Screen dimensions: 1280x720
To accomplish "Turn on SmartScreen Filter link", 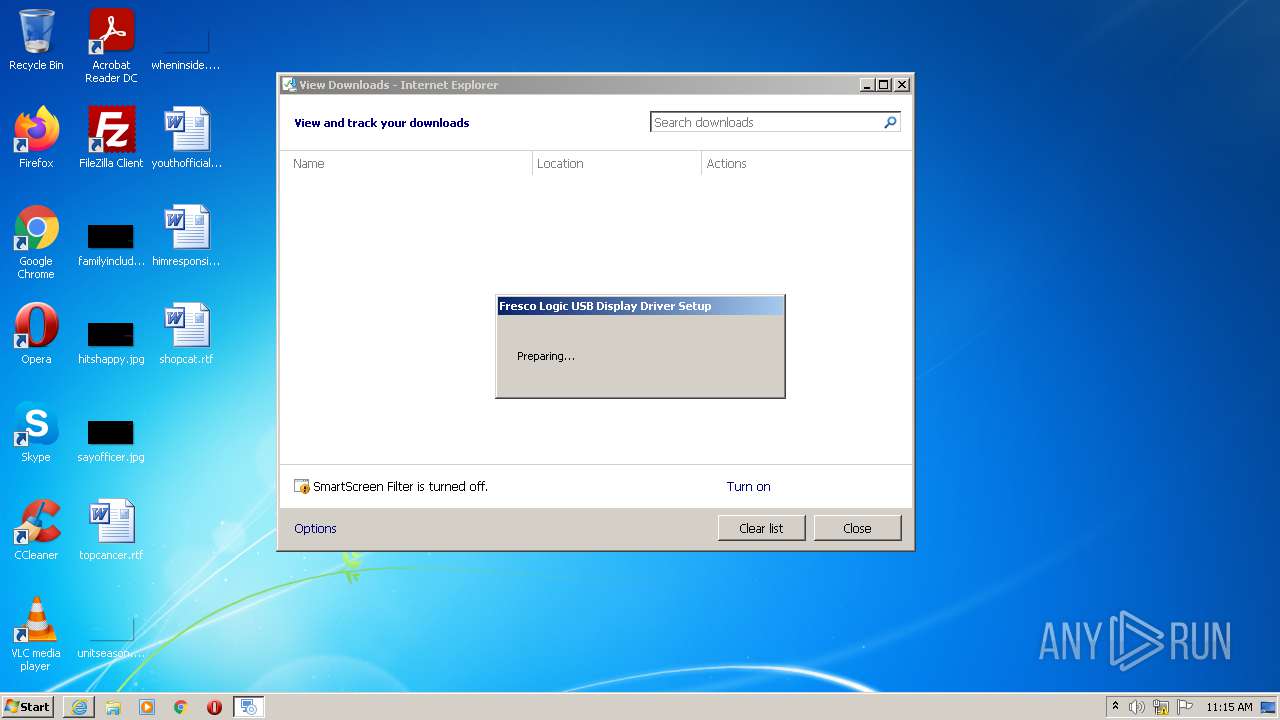I will (748, 487).
